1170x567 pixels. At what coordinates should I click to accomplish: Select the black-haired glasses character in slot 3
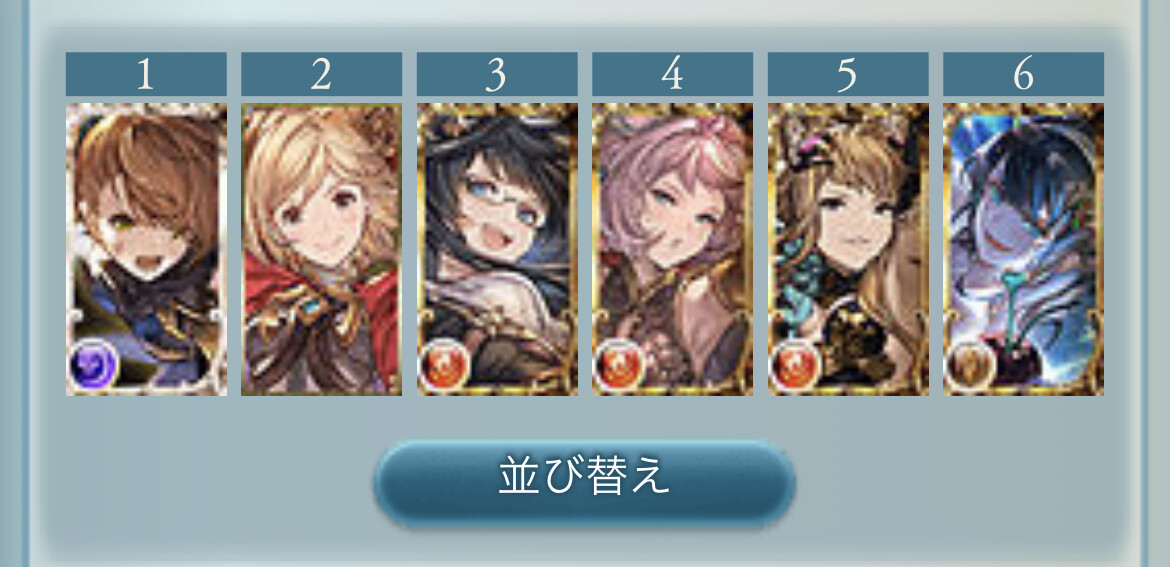497,249
